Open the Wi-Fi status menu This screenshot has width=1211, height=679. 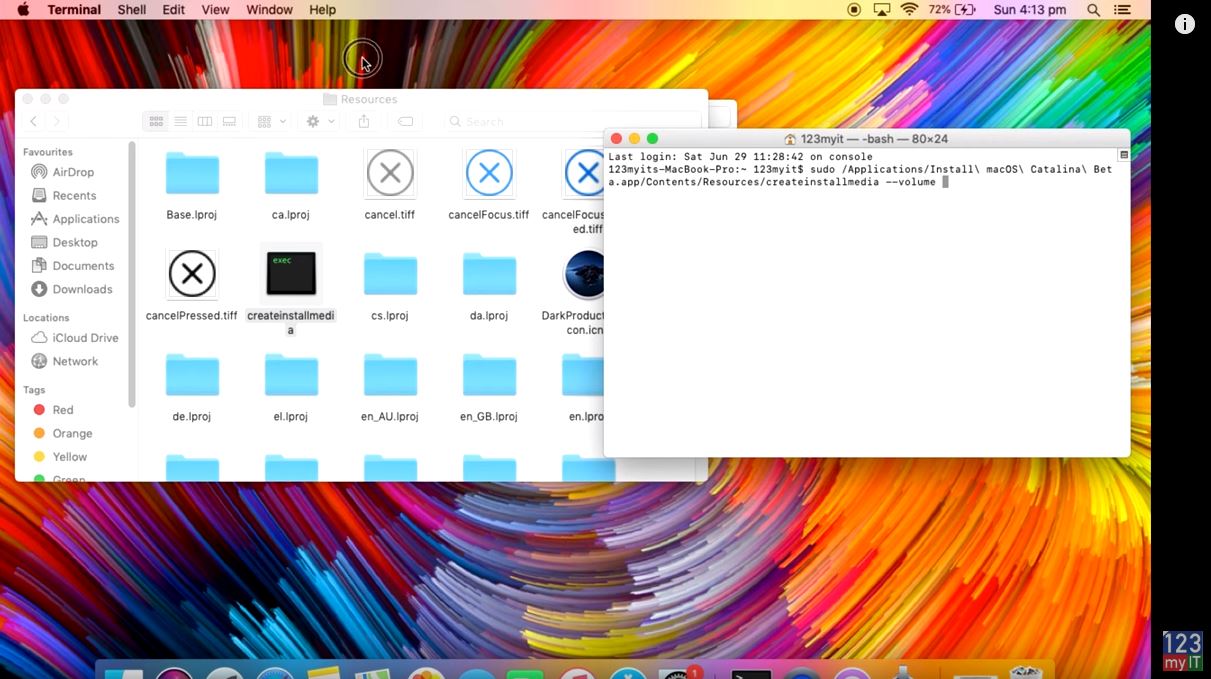tap(909, 10)
